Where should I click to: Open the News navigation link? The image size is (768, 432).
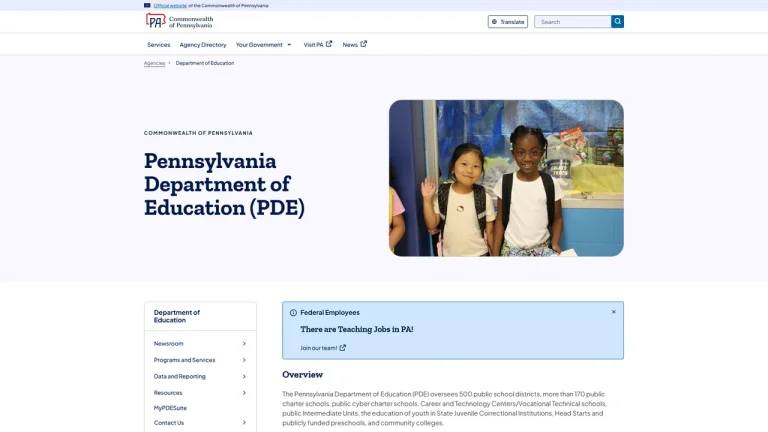pyautogui.click(x=350, y=45)
